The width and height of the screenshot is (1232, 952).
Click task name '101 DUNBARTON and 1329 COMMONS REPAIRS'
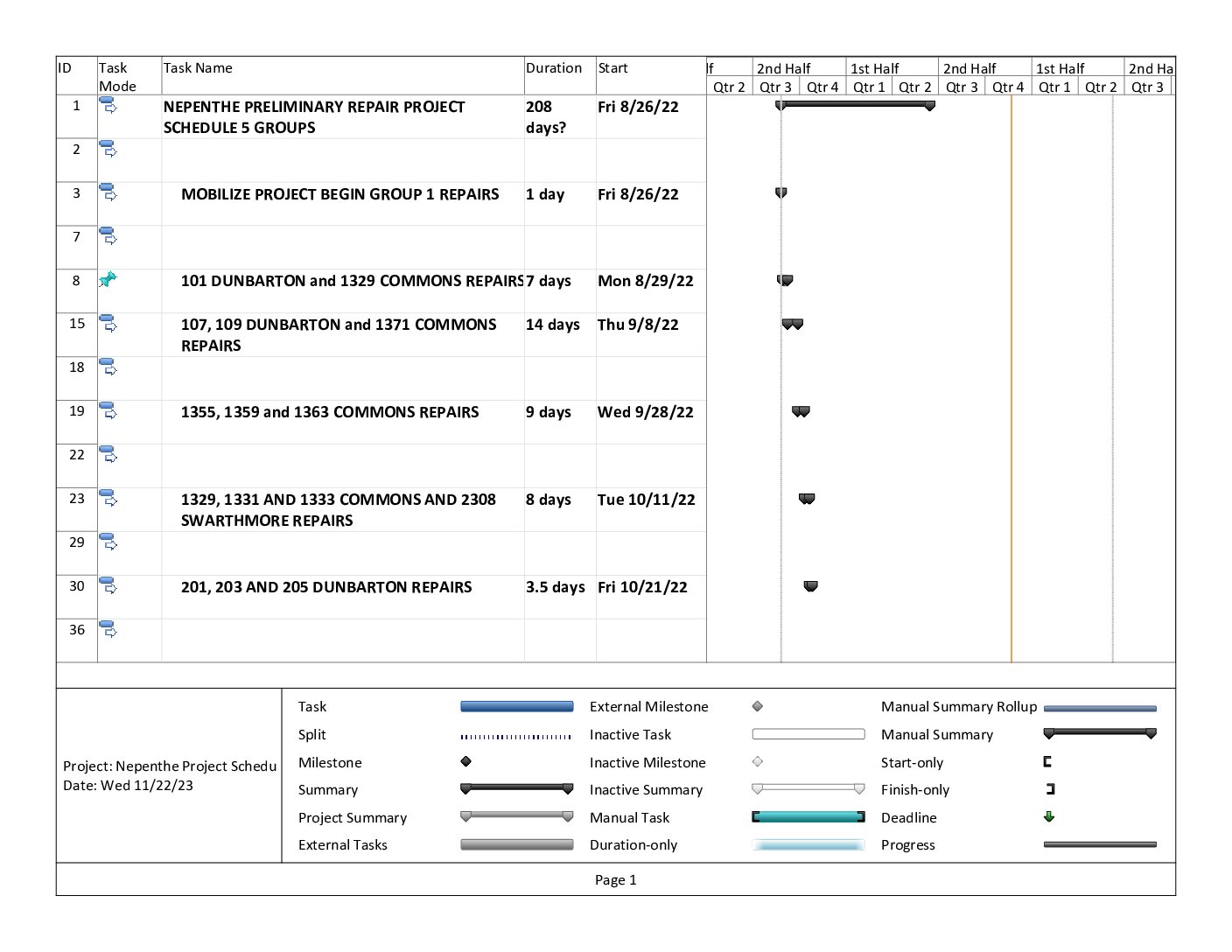[353, 281]
